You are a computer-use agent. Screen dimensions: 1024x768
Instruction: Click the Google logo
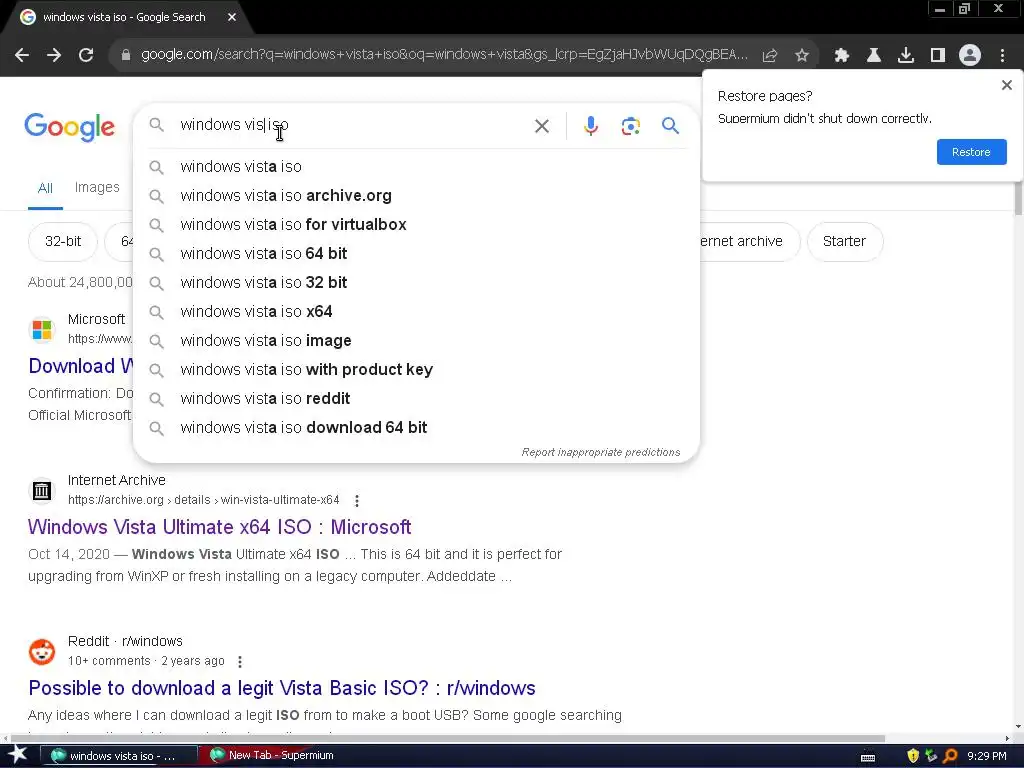pyautogui.click(x=69, y=127)
